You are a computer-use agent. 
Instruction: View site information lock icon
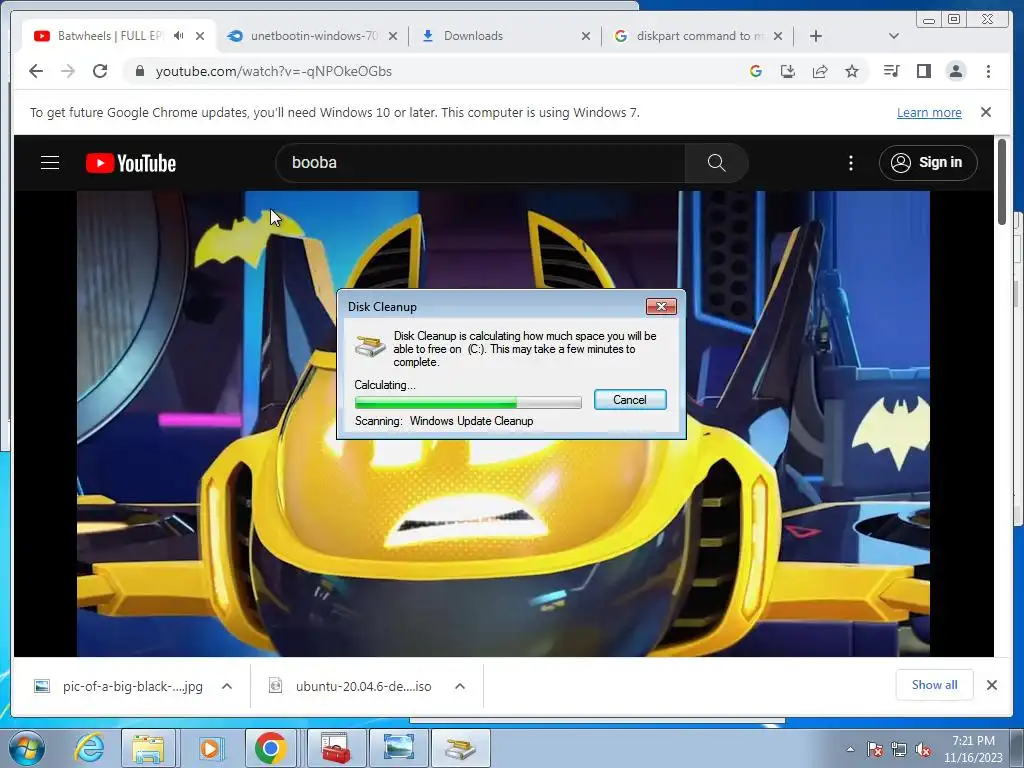click(139, 71)
